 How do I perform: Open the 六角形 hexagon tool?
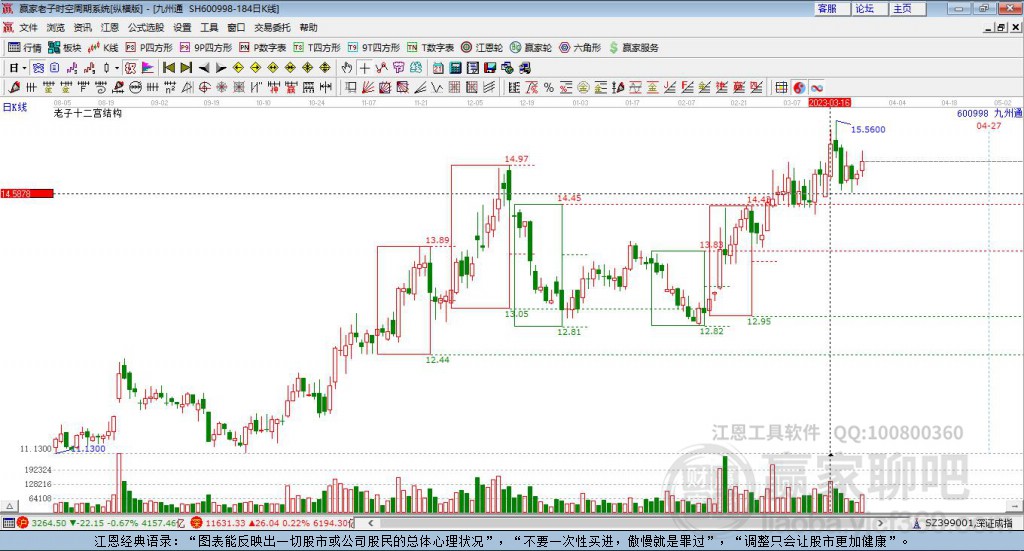tap(580, 48)
